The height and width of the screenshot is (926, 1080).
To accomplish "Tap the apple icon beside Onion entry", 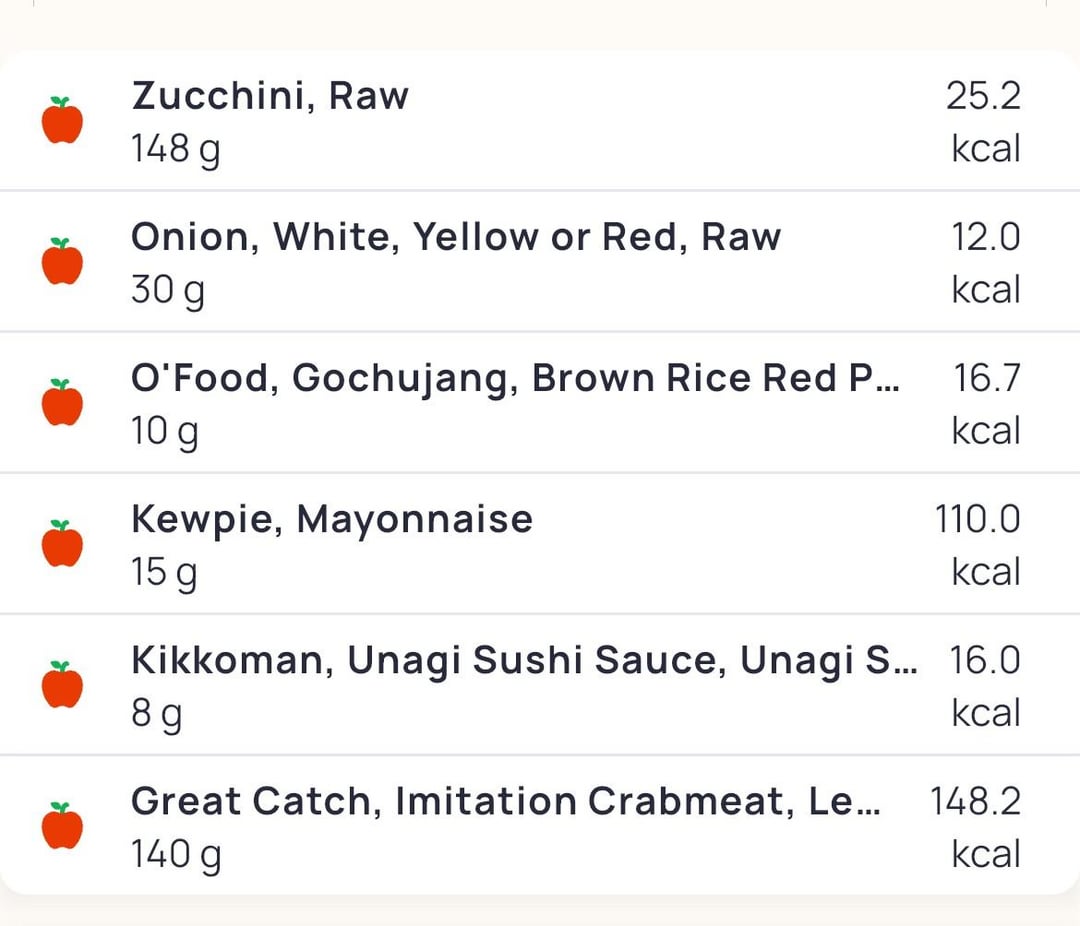I will point(62,262).
